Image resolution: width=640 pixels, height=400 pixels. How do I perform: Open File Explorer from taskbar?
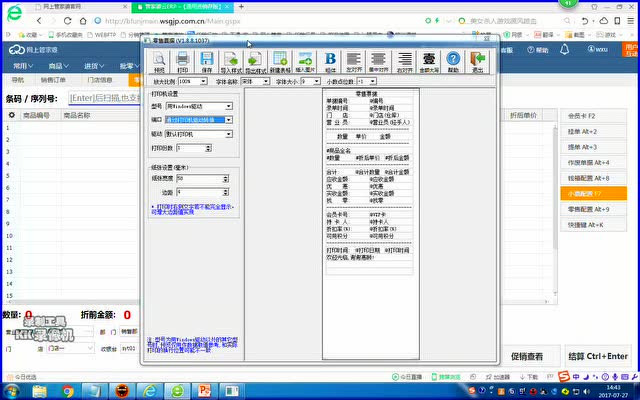(x=40, y=391)
